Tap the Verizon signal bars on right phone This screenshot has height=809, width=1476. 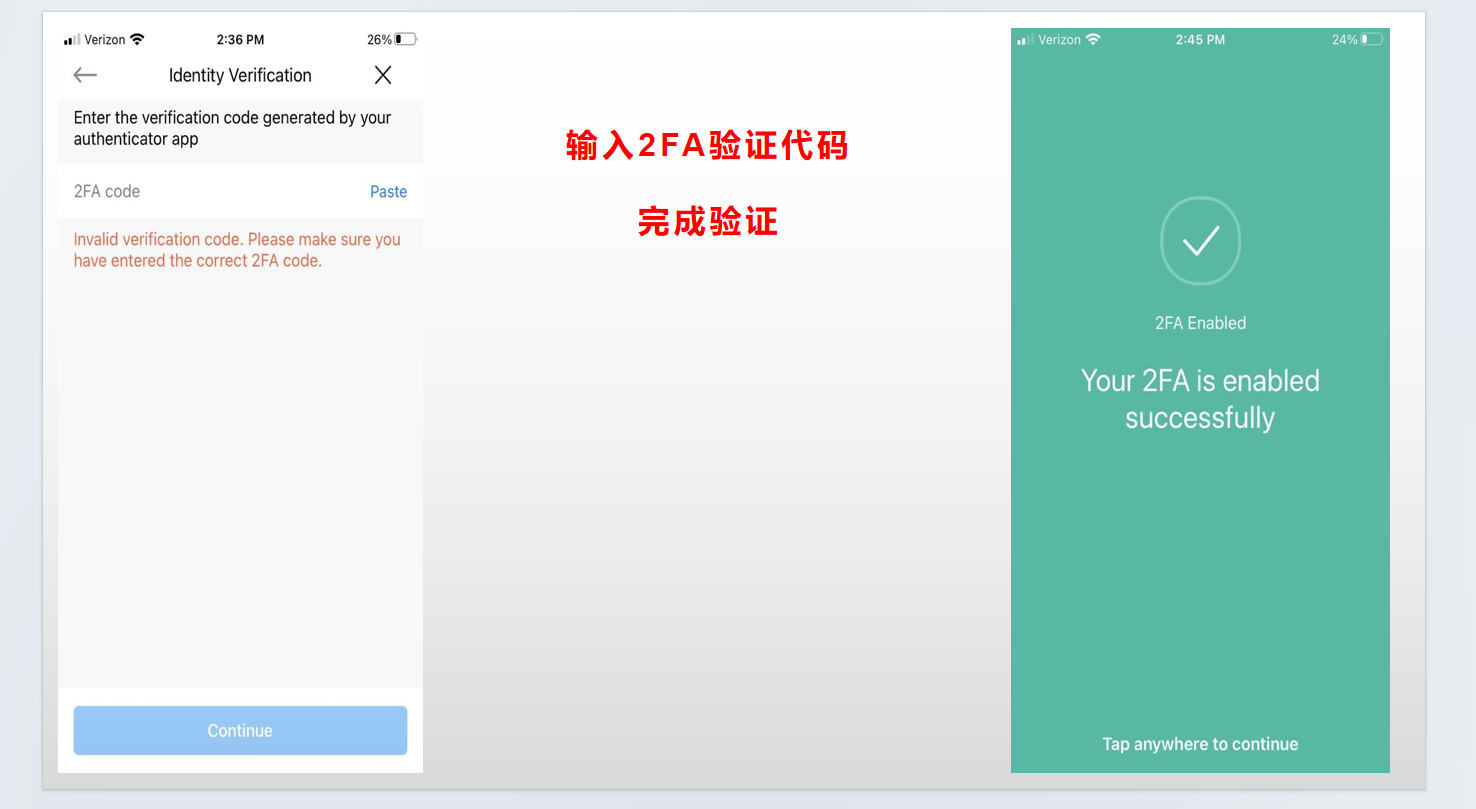1025,39
